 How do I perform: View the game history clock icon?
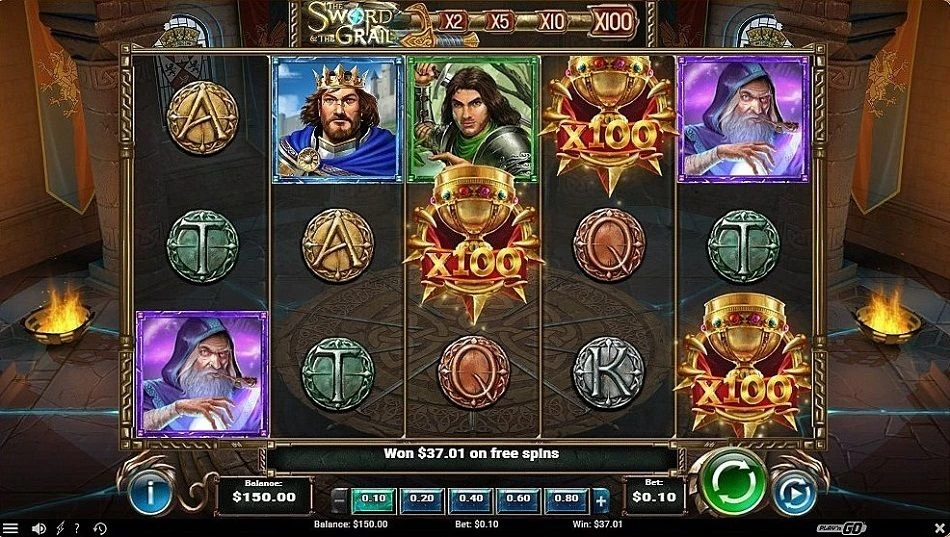(x=101, y=528)
